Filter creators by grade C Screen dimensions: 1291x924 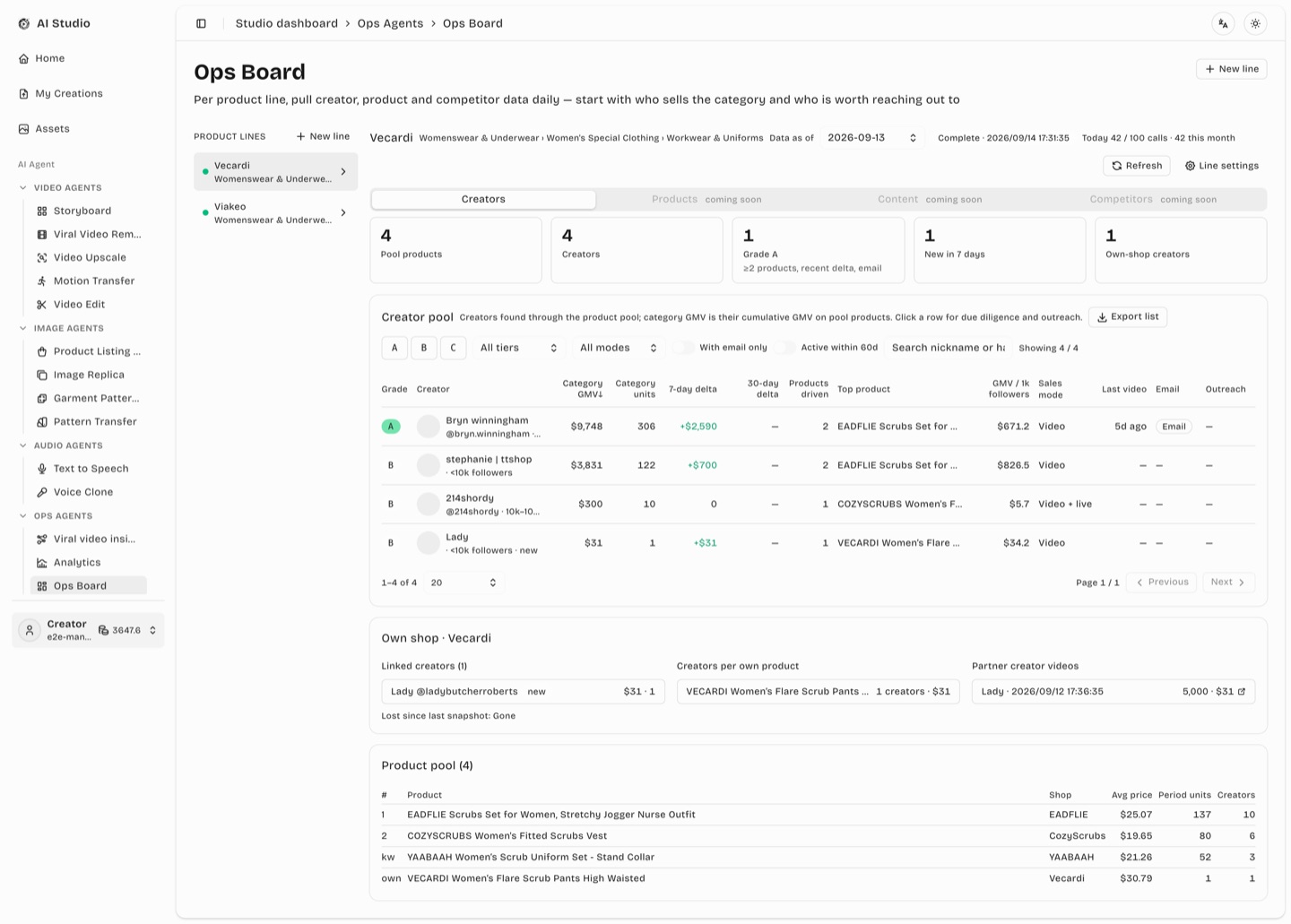point(454,348)
